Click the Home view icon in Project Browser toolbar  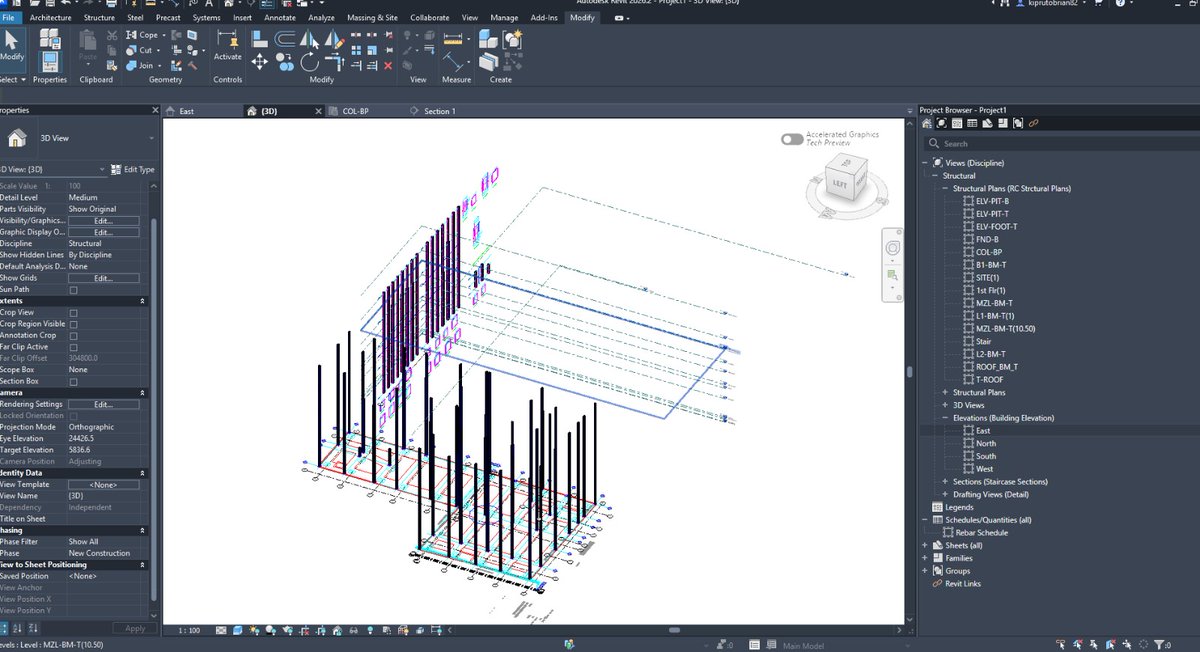tap(926, 123)
